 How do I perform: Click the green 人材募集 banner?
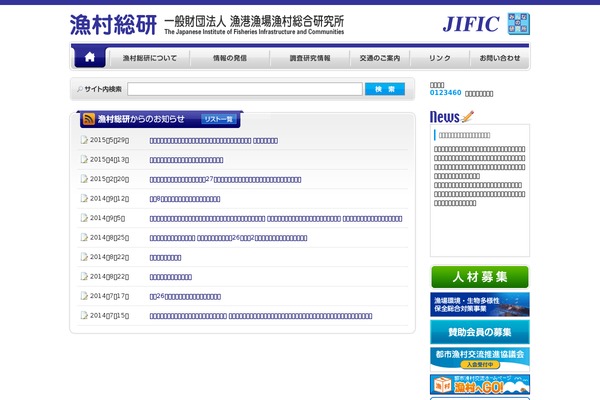(480, 277)
